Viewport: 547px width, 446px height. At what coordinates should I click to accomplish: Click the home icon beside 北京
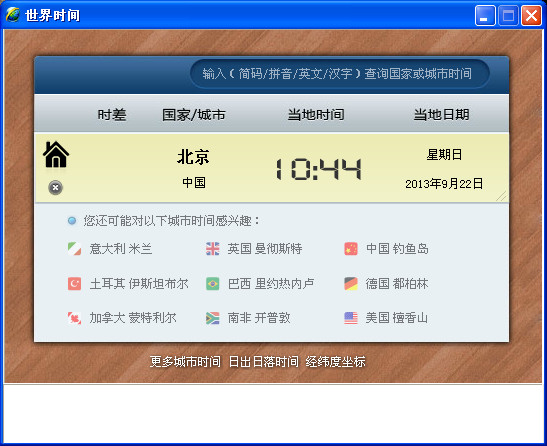pyautogui.click(x=56, y=154)
